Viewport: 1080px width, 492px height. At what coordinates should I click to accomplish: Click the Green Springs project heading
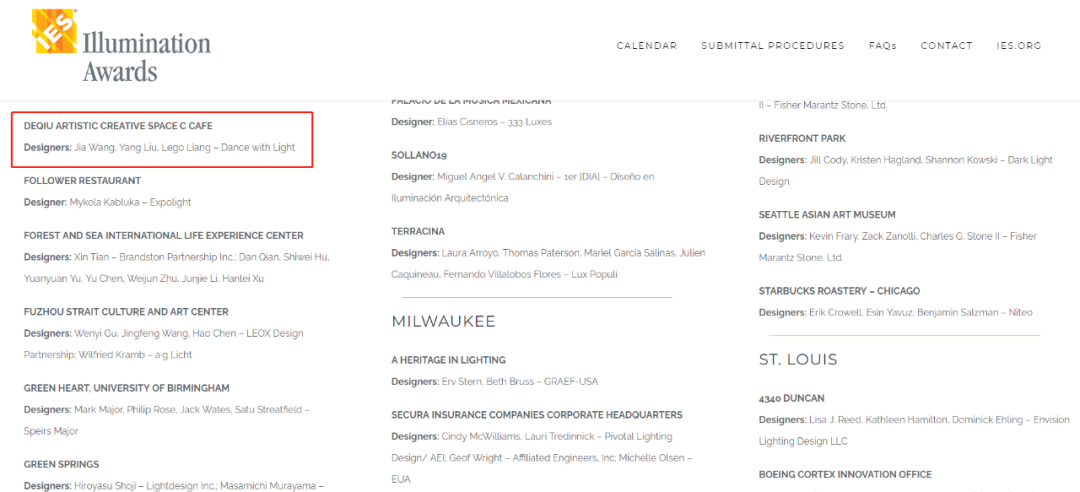63,465
